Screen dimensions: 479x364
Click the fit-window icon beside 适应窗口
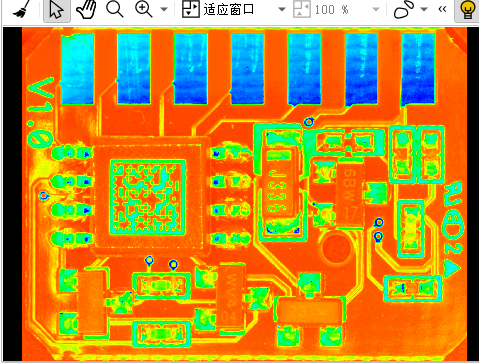coord(190,9)
